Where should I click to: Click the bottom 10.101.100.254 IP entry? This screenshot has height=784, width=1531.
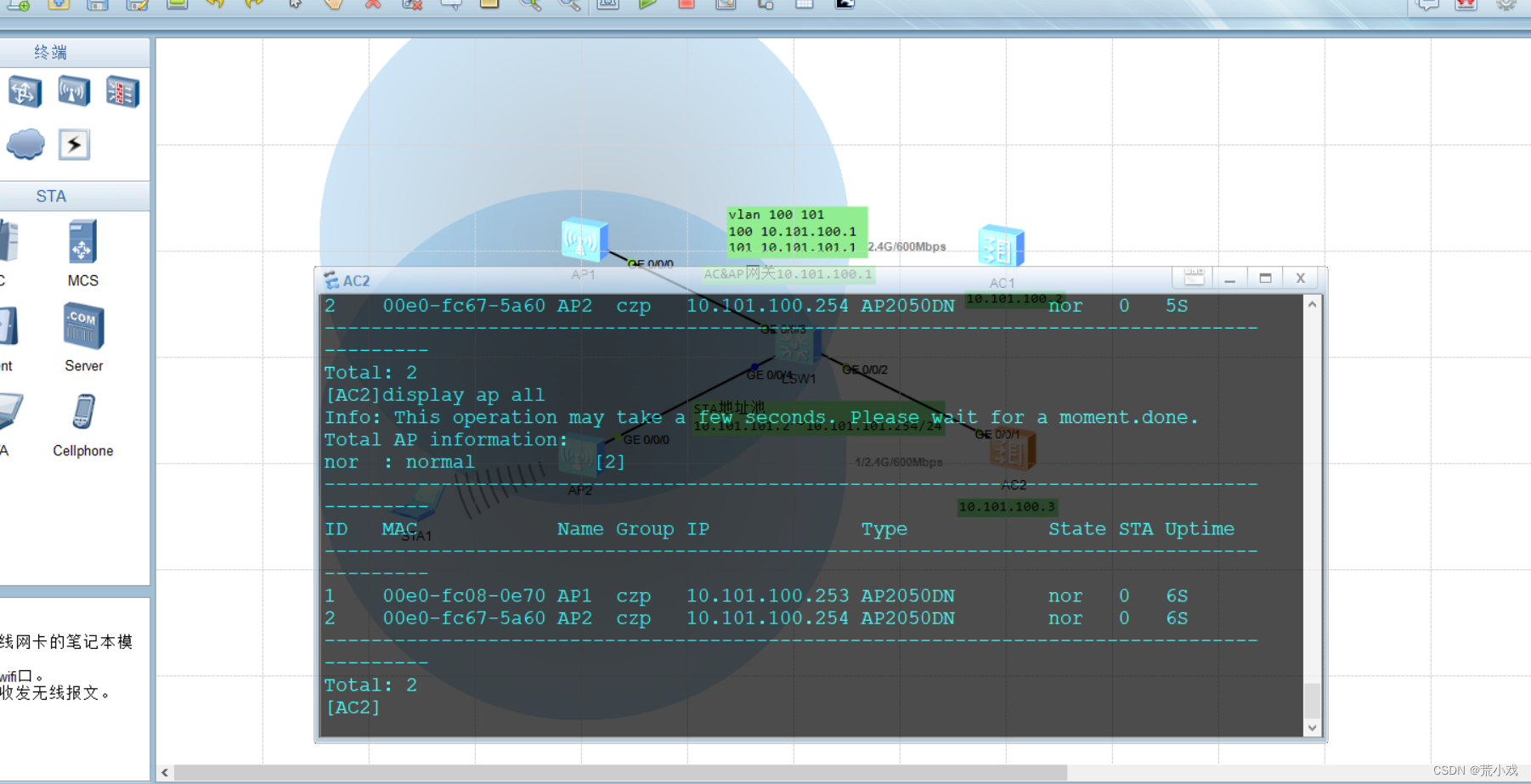[x=767, y=618]
